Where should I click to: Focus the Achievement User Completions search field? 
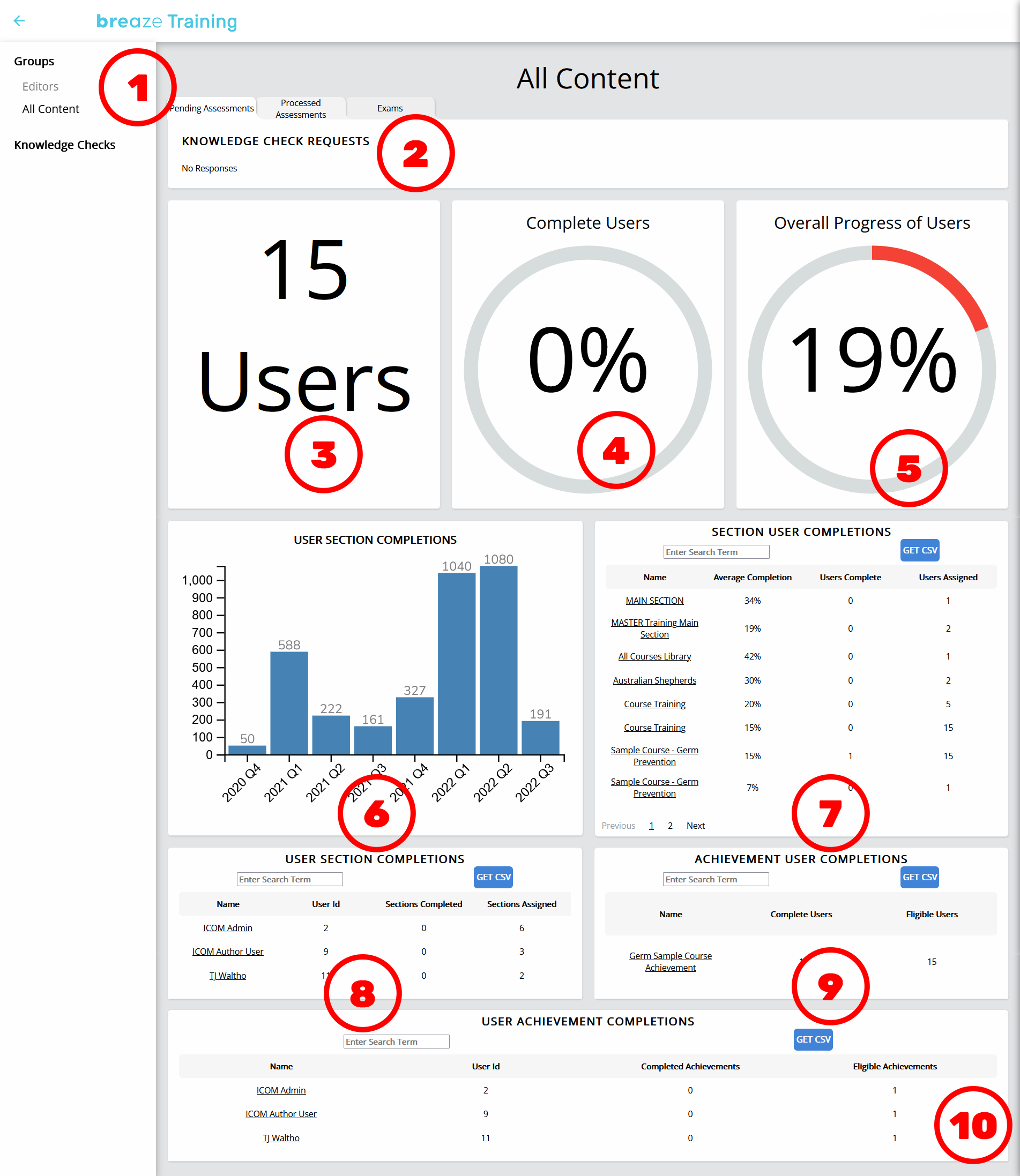(716, 879)
